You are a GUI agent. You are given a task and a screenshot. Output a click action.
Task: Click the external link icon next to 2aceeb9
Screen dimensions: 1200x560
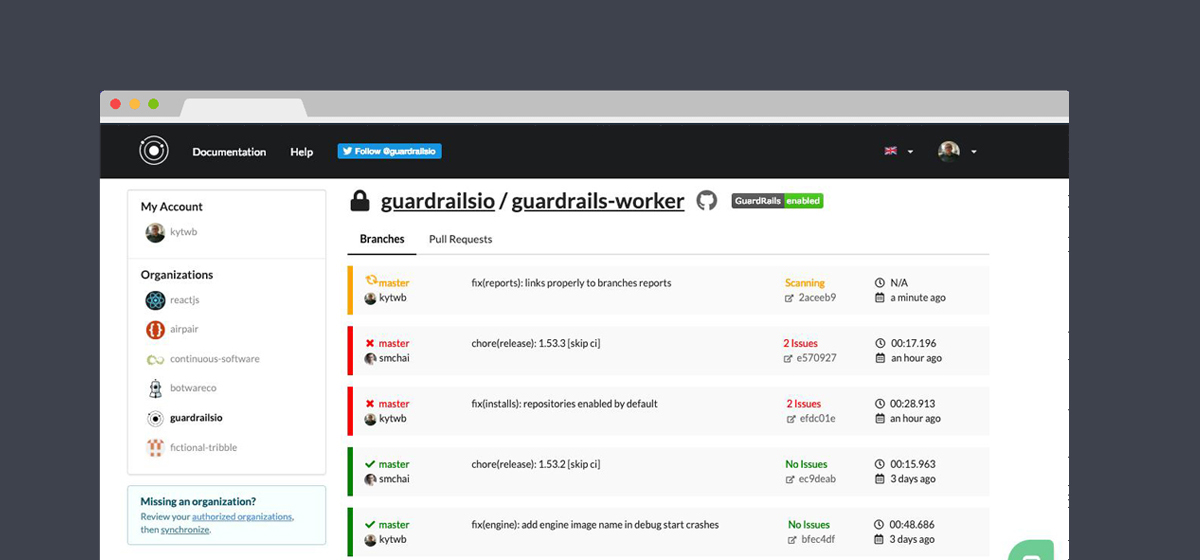tap(790, 298)
